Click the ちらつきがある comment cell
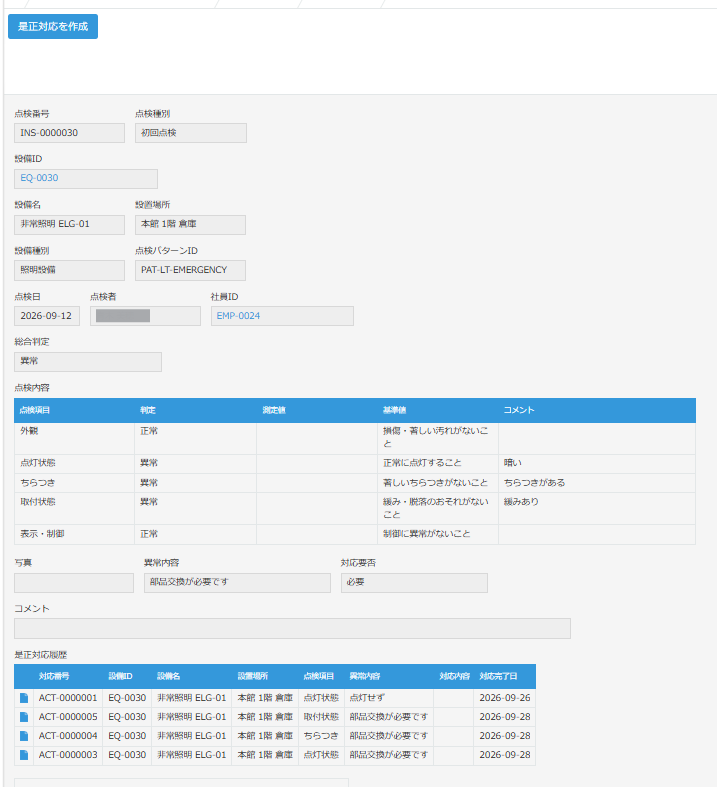Viewport: 717px width, 787px height. (x=597, y=483)
